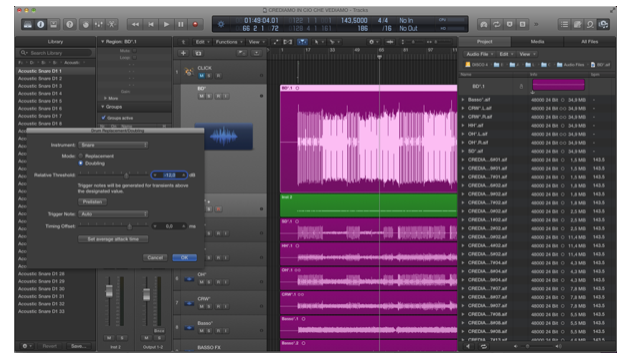Open the Editors scissors icon
628x361 pixels.
[x=112, y=24]
